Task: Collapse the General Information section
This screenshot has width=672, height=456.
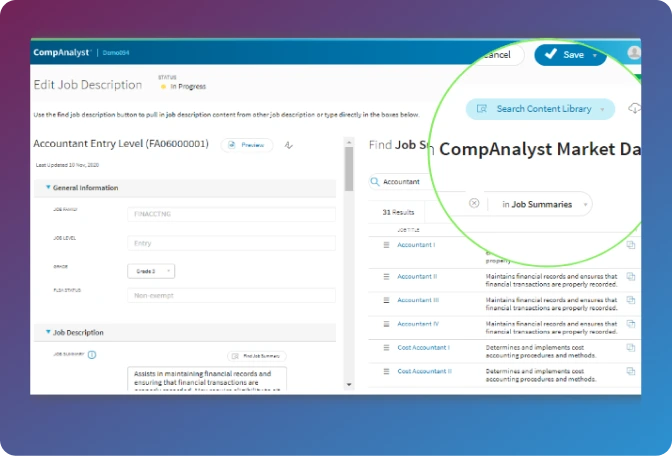Action: (48, 187)
